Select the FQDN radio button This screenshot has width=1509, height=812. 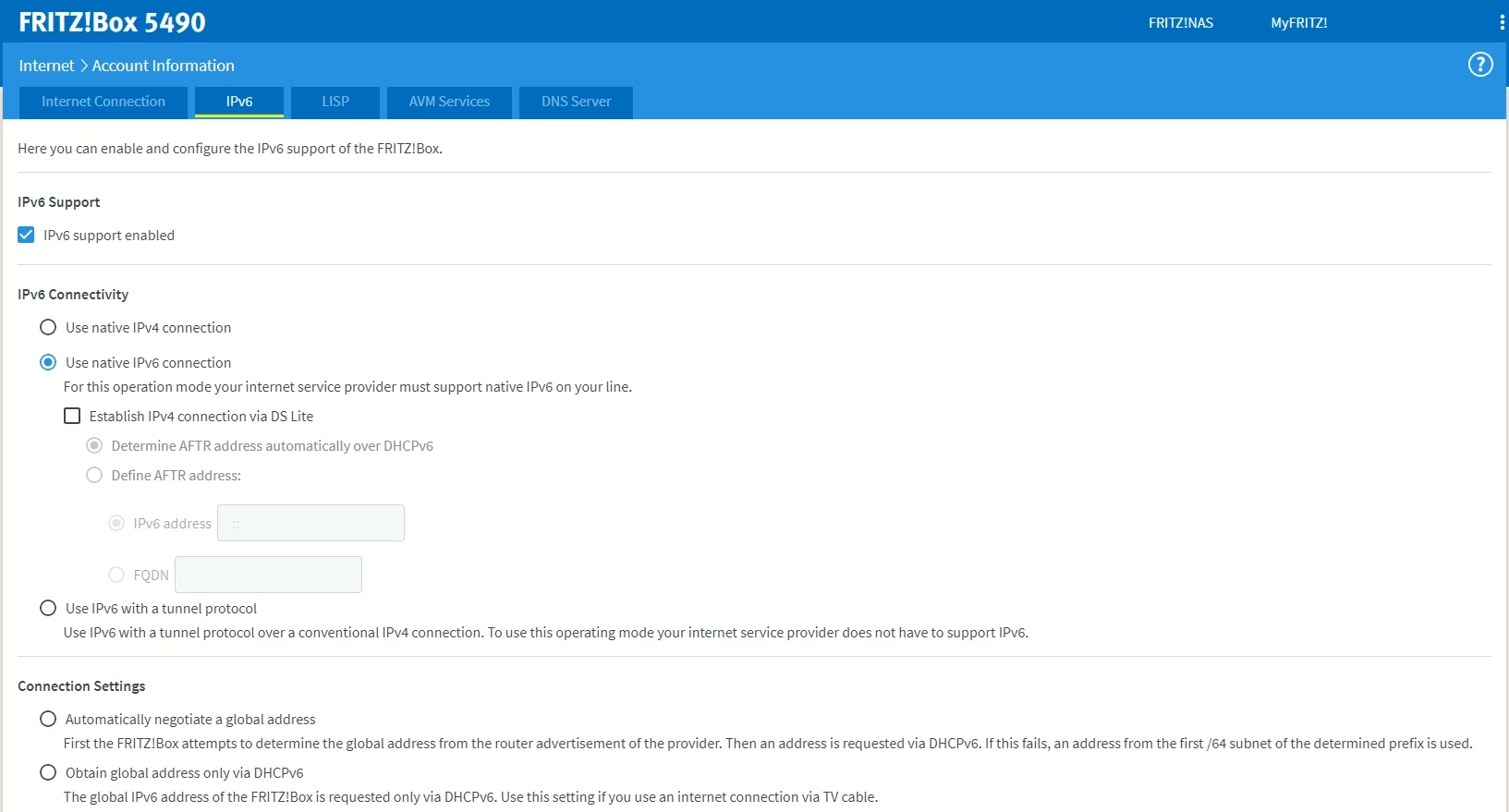tap(116, 575)
